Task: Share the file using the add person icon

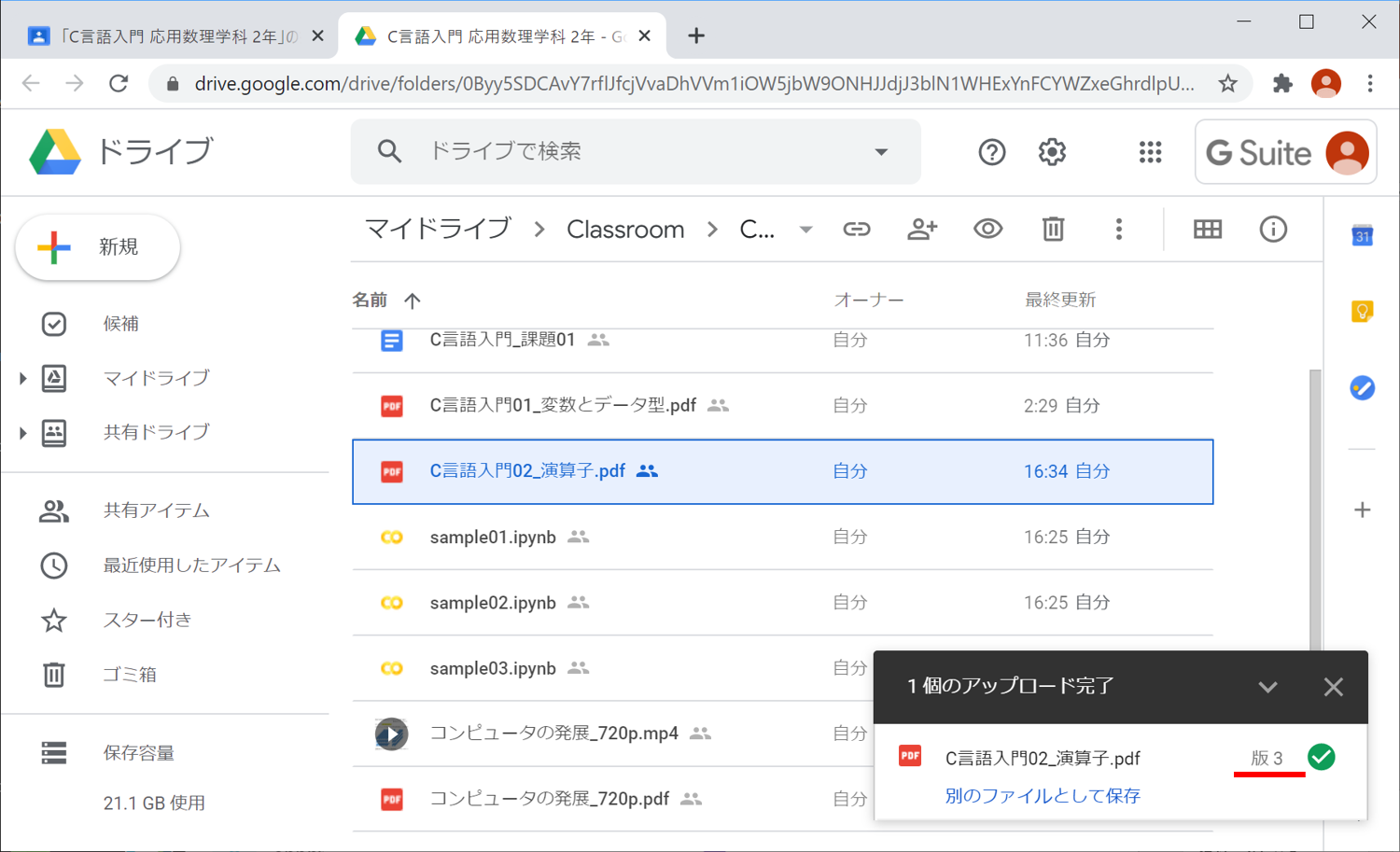Action: pos(922,229)
